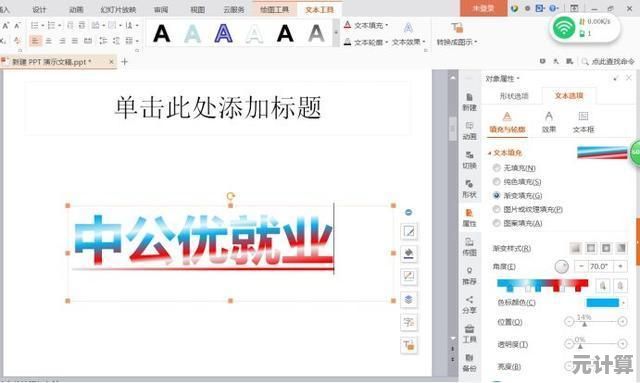This screenshot has height=383, width=640.
Task: Apply the light teal outline text preset
Action: click(192, 33)
